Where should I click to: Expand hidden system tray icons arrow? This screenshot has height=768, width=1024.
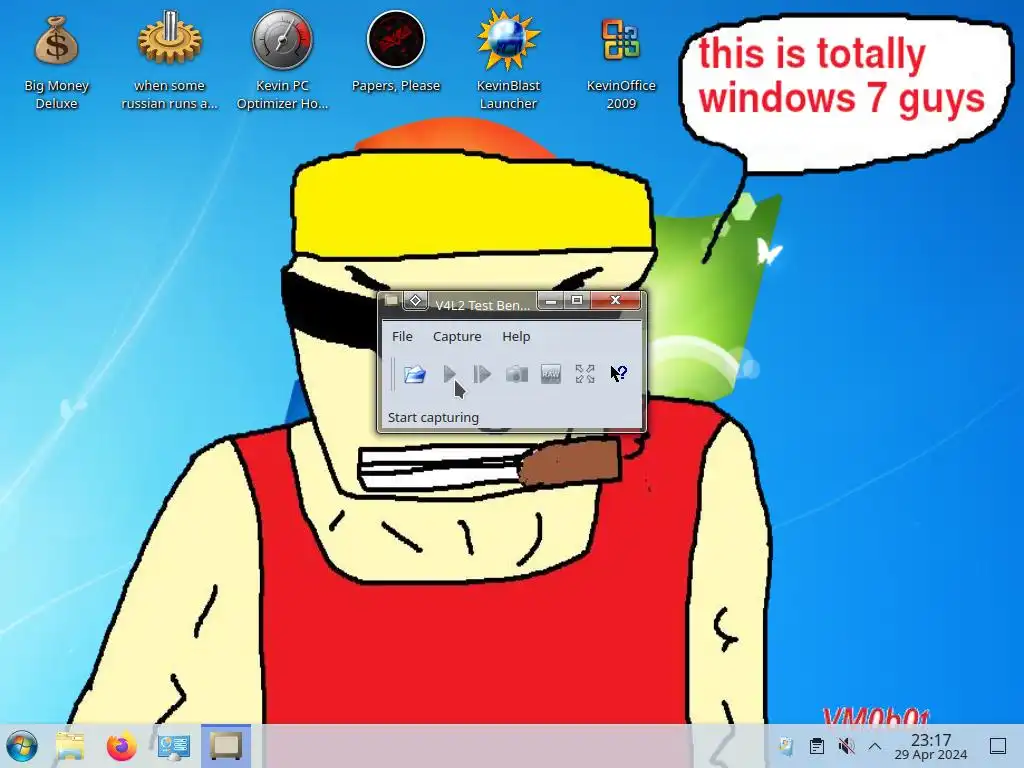(x=875, y=746)
